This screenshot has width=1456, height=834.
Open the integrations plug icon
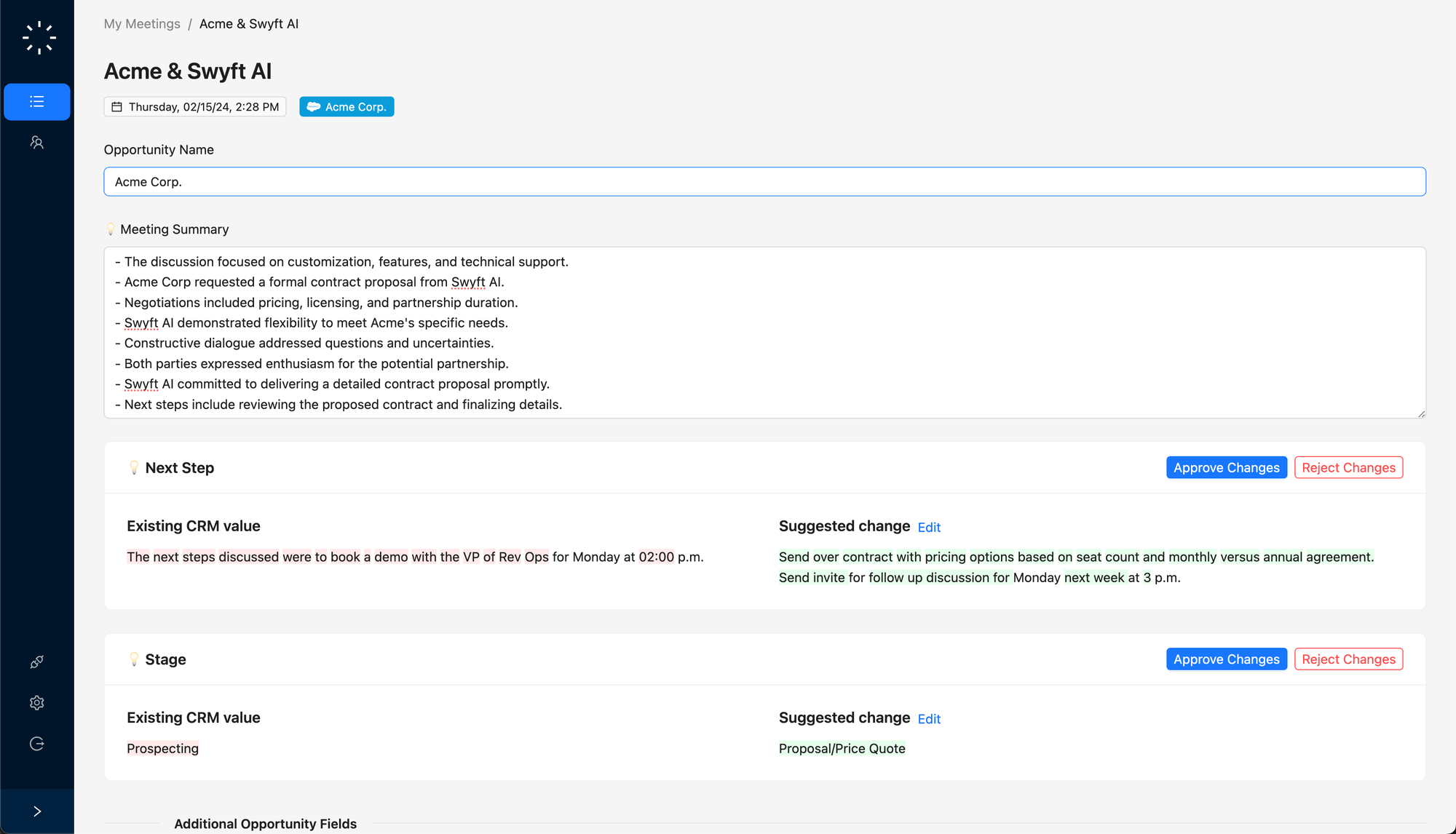point(37,662)
